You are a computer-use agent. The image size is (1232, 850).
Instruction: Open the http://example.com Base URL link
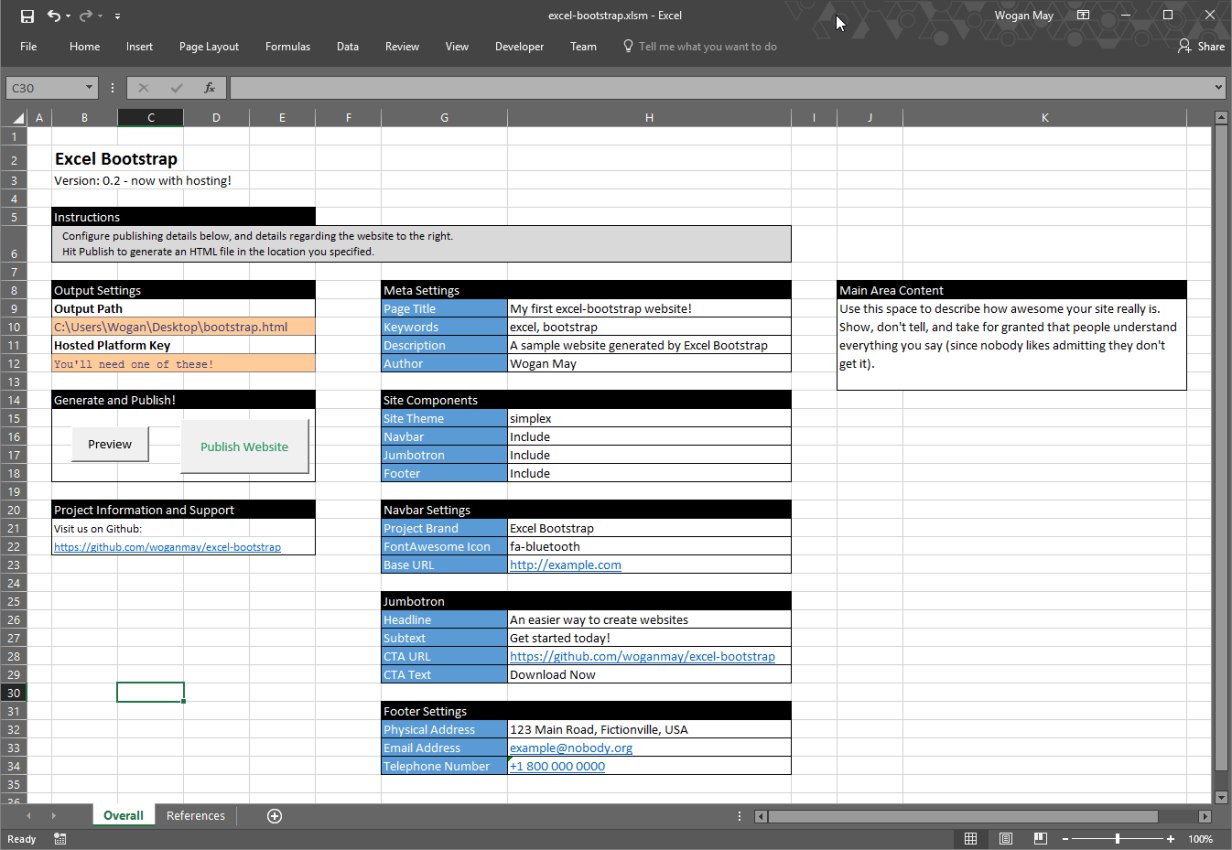click(x=565, y=565)
